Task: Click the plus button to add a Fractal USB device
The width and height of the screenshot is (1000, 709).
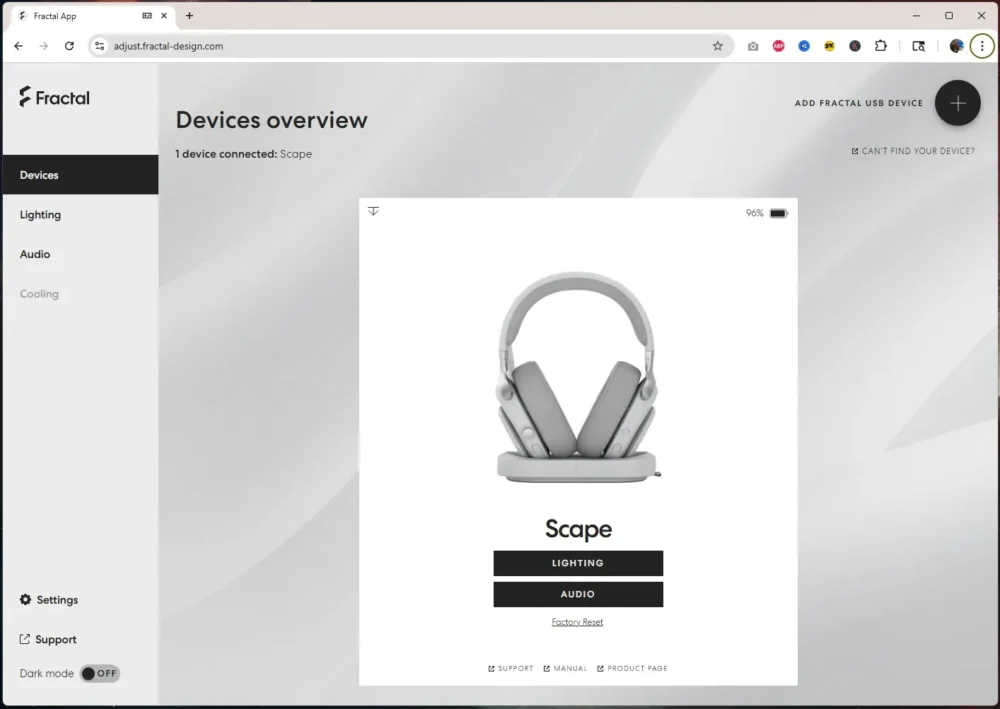Action: pyautogui.click(x=957, y=103)
